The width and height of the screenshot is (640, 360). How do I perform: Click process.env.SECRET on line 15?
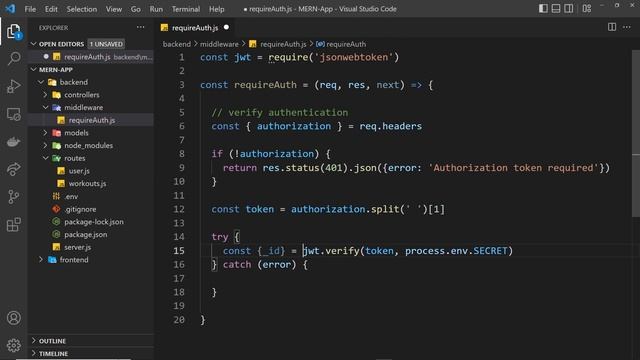[x=456, y=250]
